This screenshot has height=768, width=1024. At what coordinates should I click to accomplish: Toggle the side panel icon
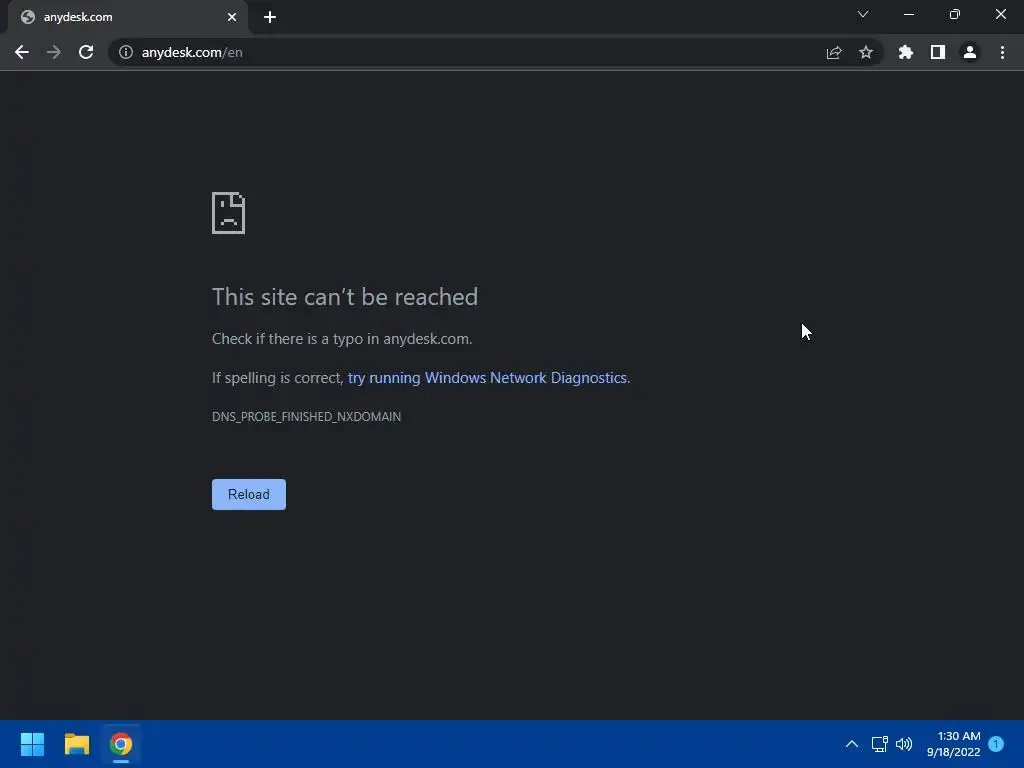click(938, 52)
